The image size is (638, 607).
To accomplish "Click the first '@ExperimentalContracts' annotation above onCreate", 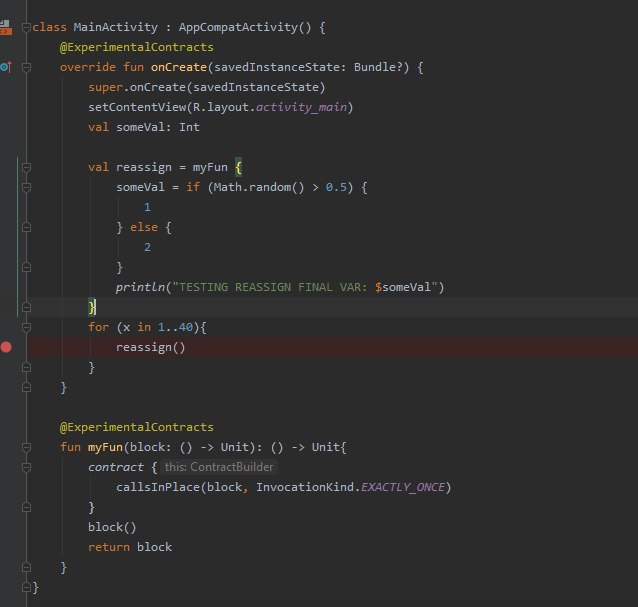I will click(x=137, y=47).
